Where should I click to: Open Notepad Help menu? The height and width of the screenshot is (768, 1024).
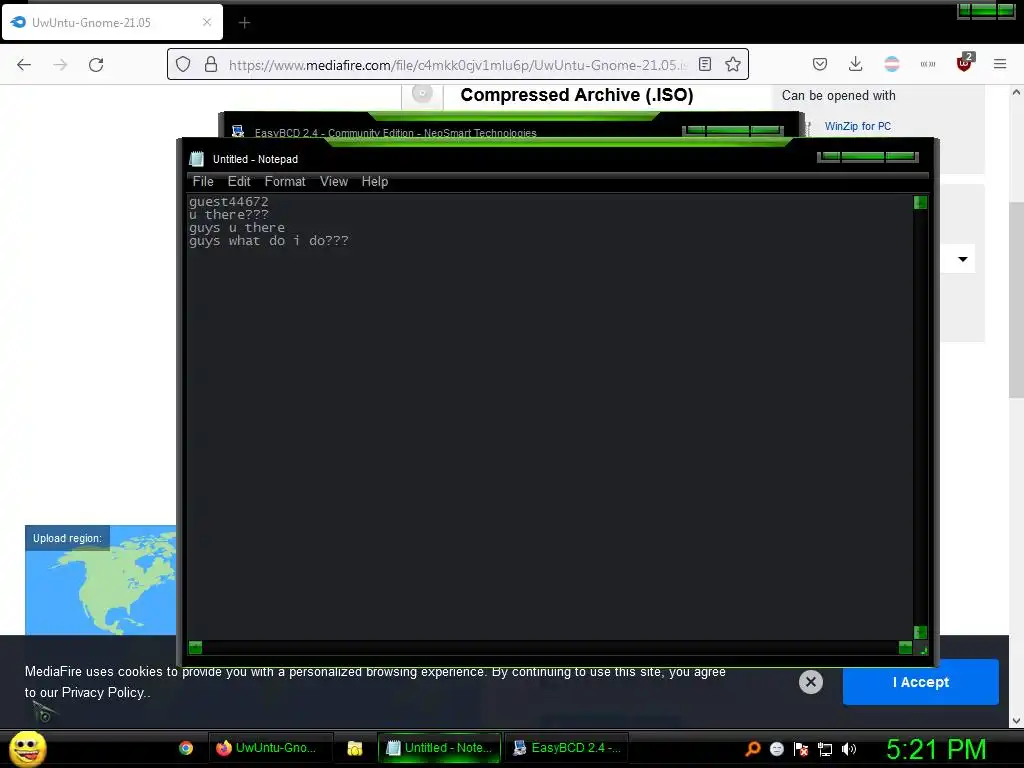click(375, 182)
